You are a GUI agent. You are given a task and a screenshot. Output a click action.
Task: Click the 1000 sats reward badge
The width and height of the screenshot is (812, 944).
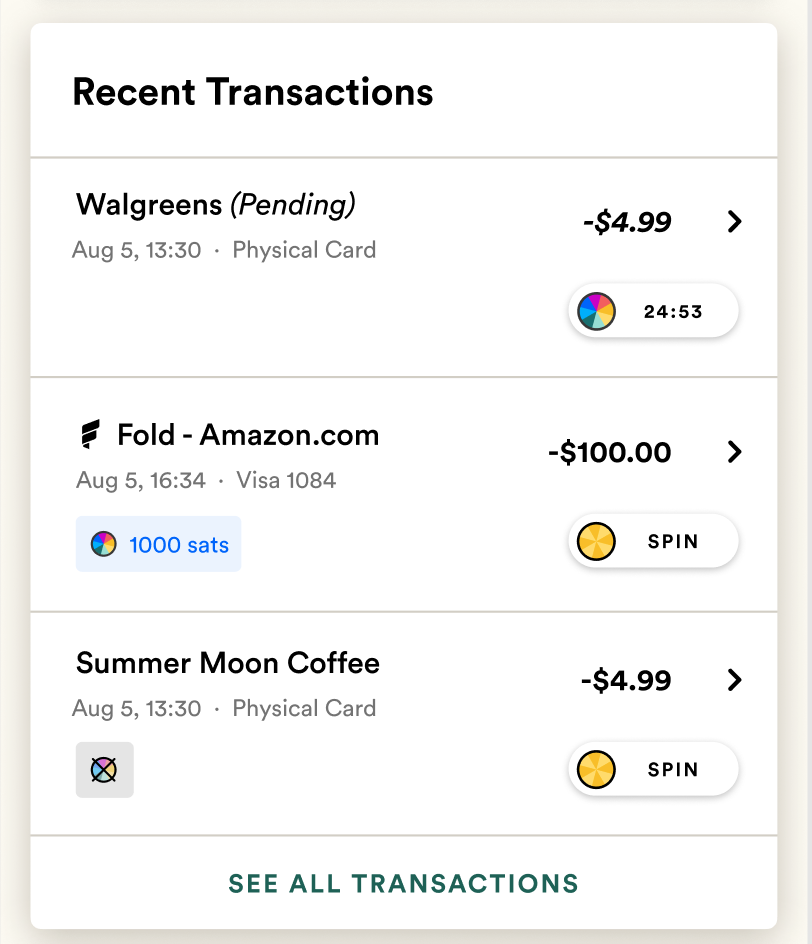158,544
